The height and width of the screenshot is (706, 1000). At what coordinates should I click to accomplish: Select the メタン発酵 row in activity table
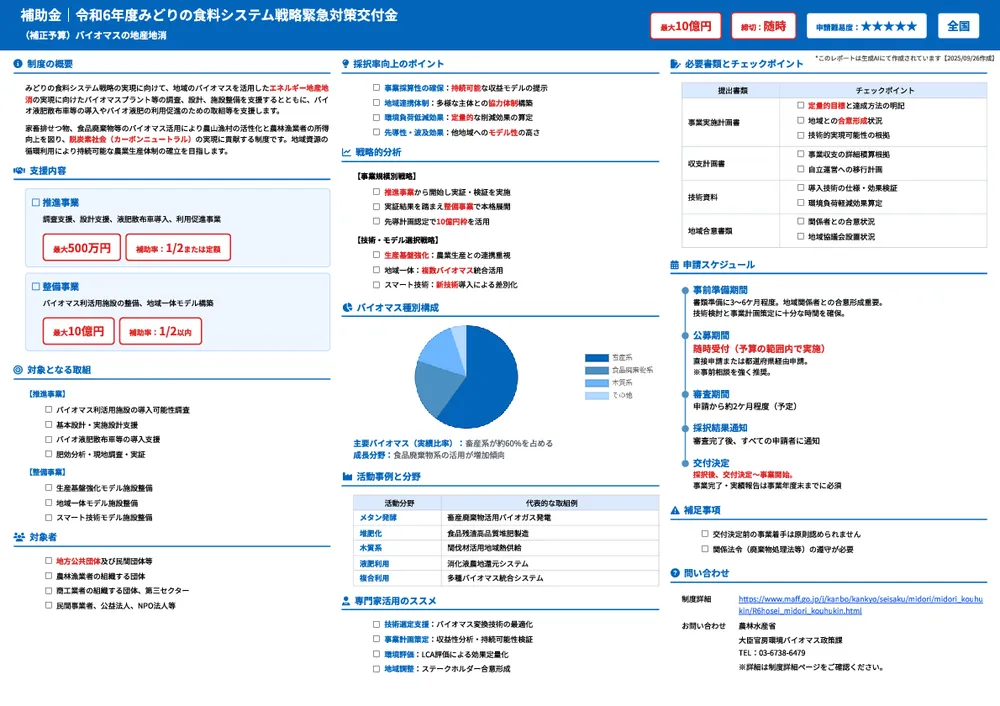[x=377, y=519]
